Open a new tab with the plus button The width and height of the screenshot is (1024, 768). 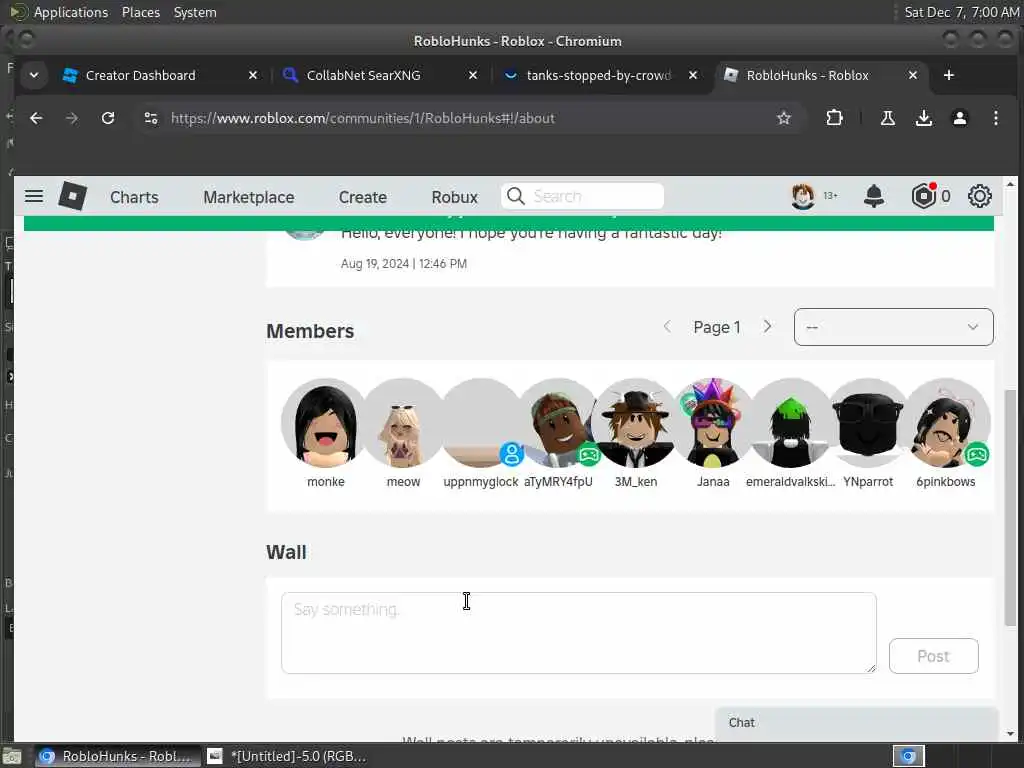949,75
